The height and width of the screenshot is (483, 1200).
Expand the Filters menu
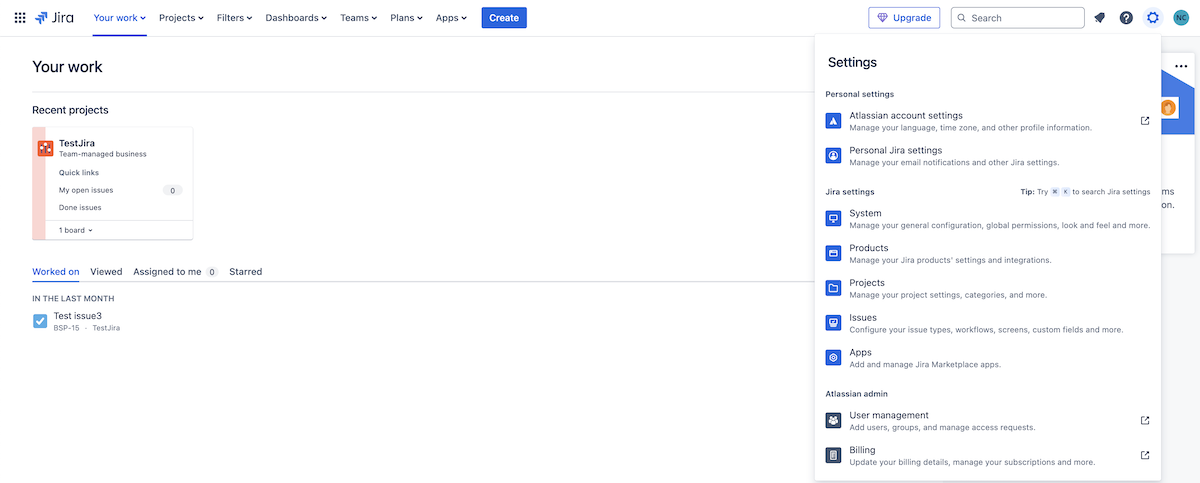[234, 18]
